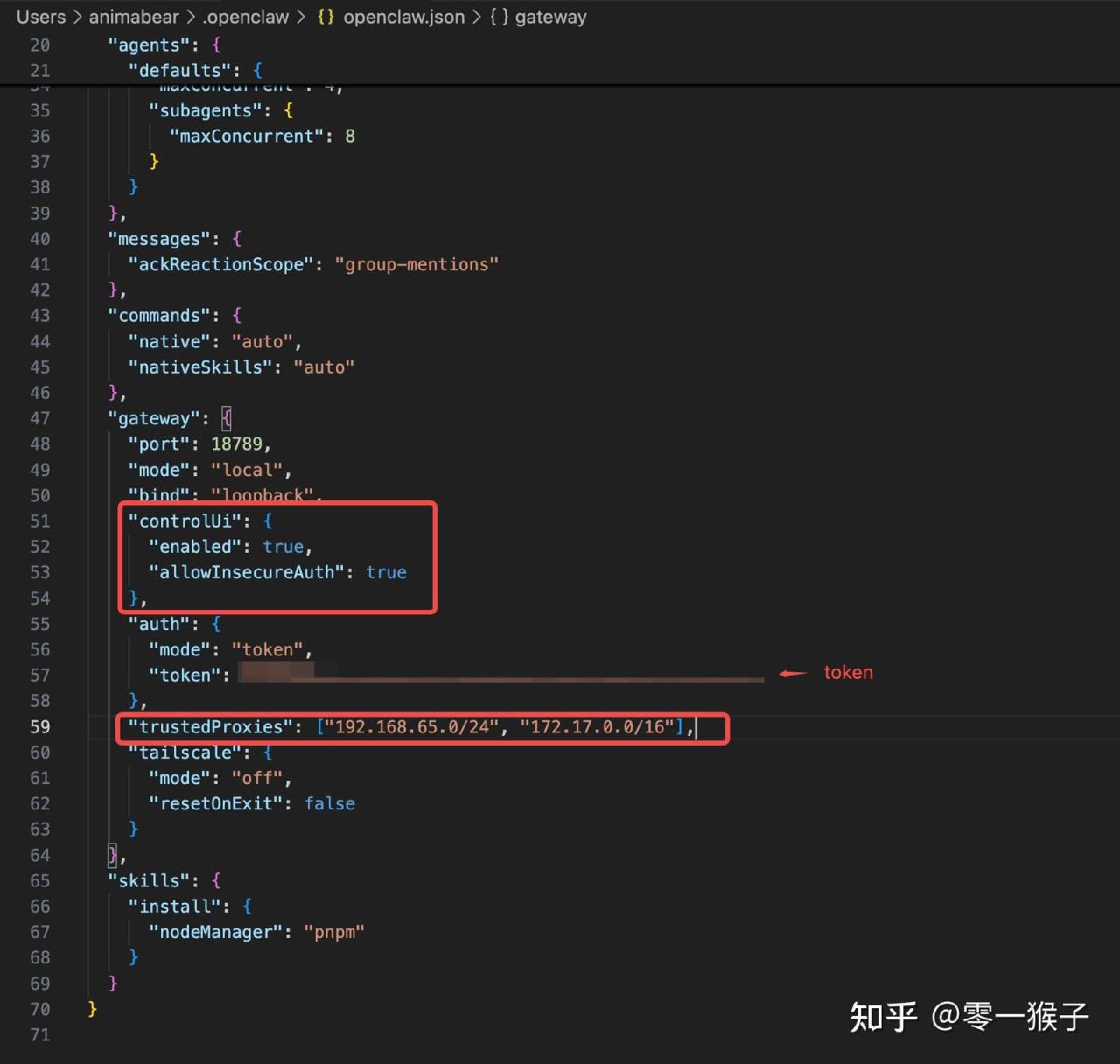Select the openclaw.json breadcrumb item
1120x1064 pixels.
pyautogui.click(x=403, y=17)
